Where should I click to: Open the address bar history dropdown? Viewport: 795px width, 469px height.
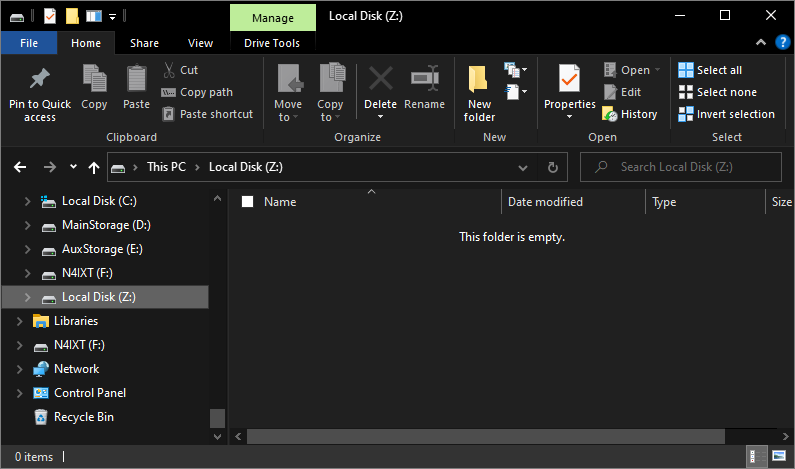[x=523, y=167]
